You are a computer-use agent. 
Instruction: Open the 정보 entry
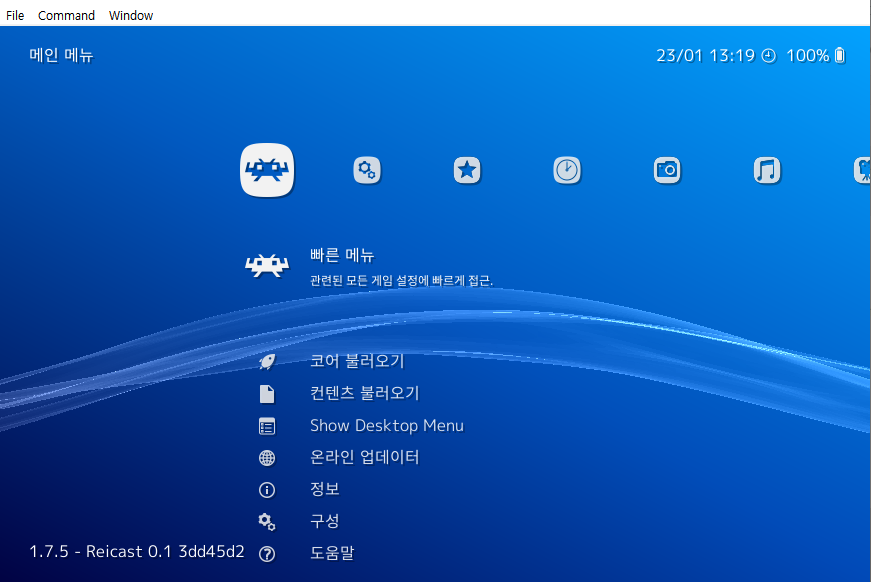click(x=324, y=489)
